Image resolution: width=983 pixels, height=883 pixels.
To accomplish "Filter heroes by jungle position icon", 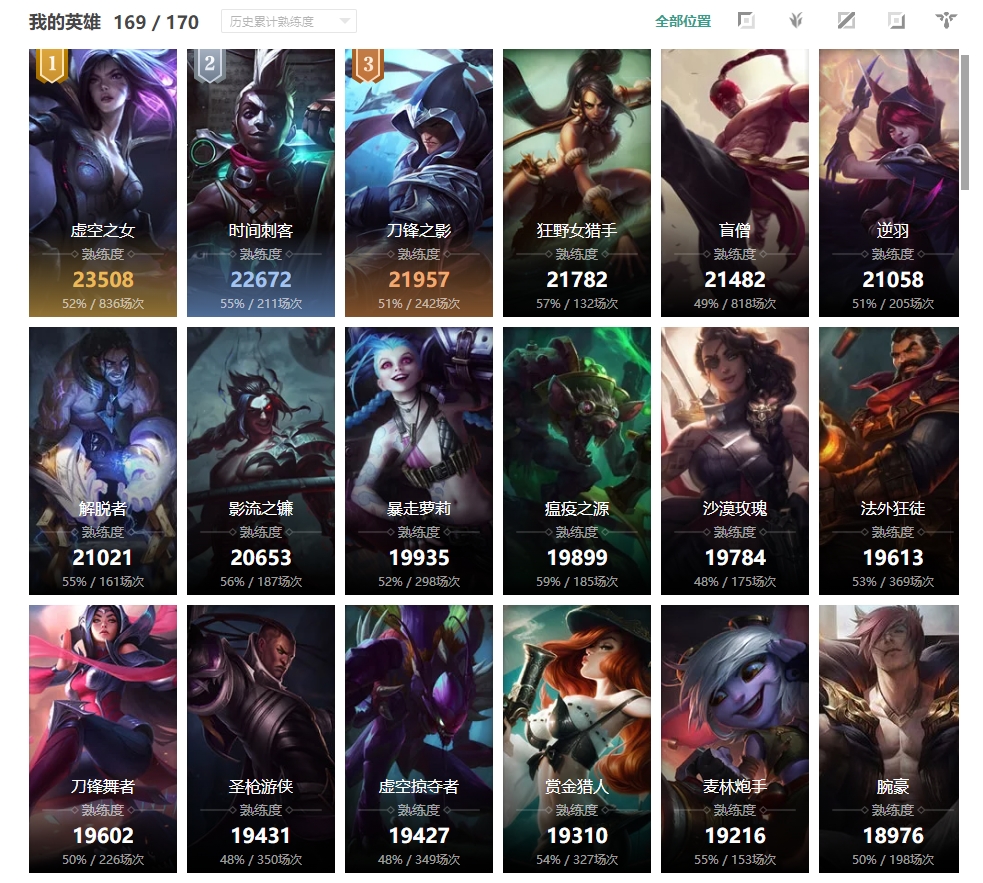I will [796, 21].
